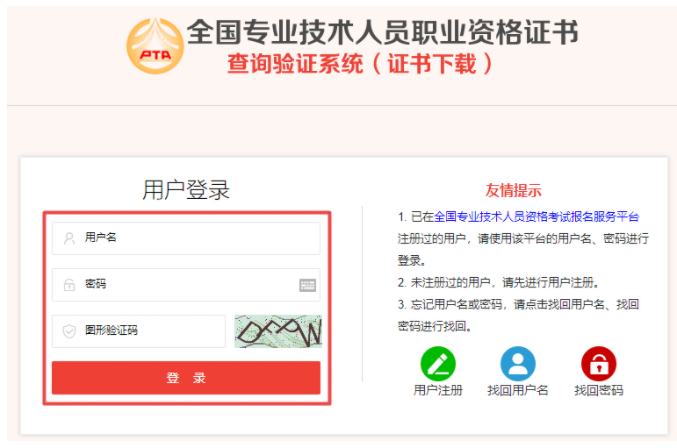This screenshot has width=677, height=448.
Task: Click the blue 找回用户名 person icon
Action: tap(518, 364)
